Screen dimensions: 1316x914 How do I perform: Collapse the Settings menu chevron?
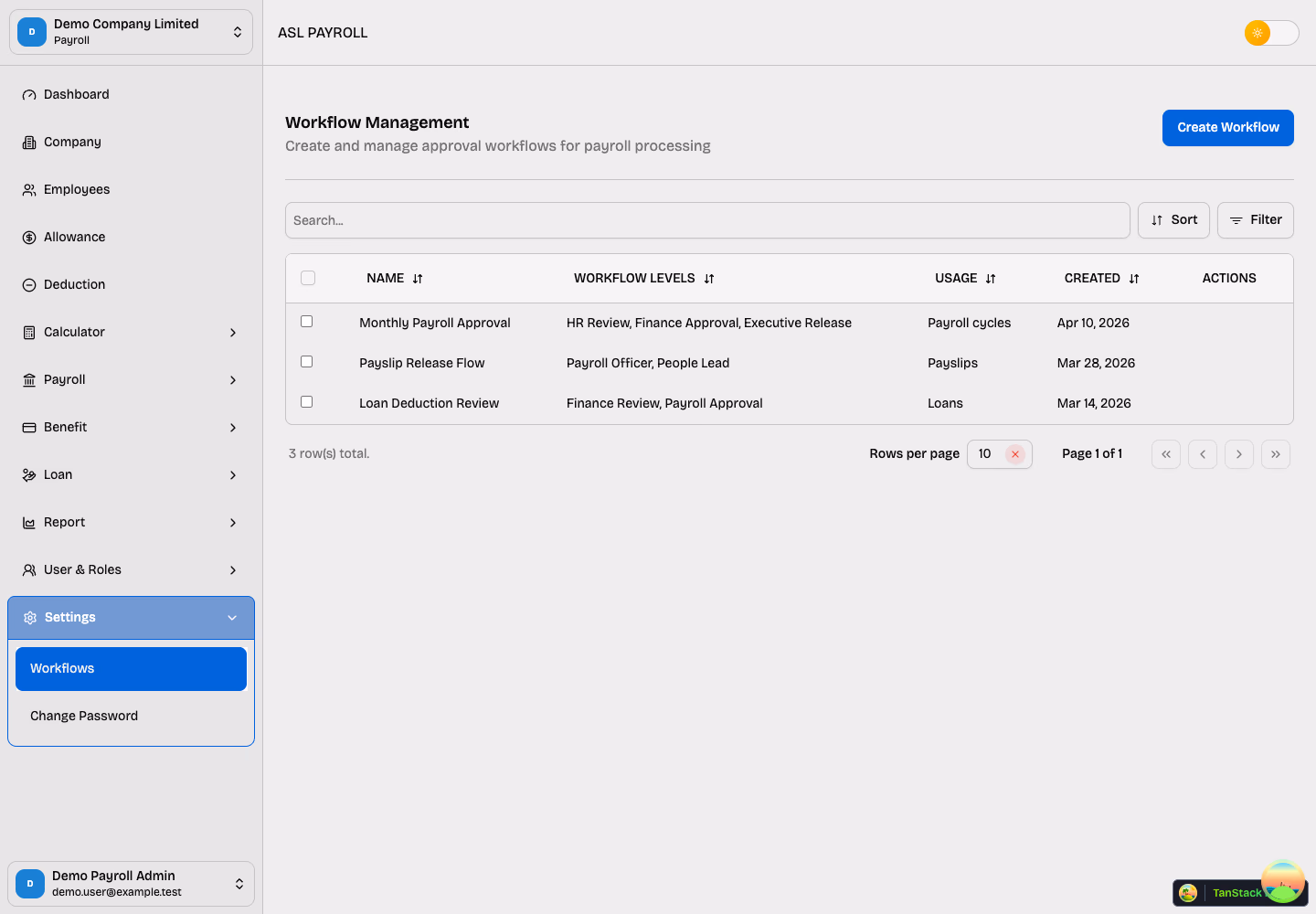click(x=232, y=617)
